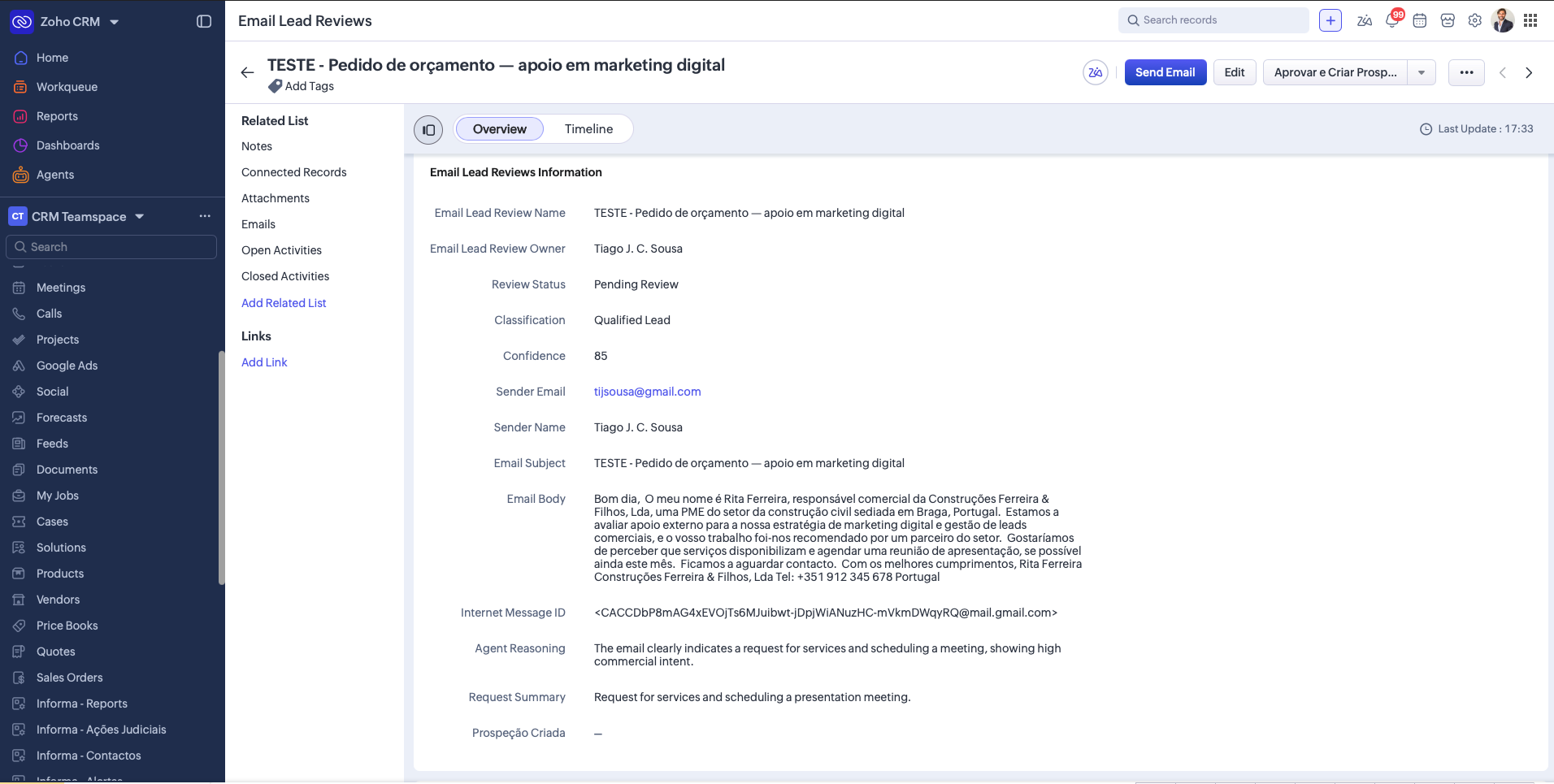1554x784 pixels.
Task: Expand the CRM Teamspace dropdown
Action: (x=139, y=216)
